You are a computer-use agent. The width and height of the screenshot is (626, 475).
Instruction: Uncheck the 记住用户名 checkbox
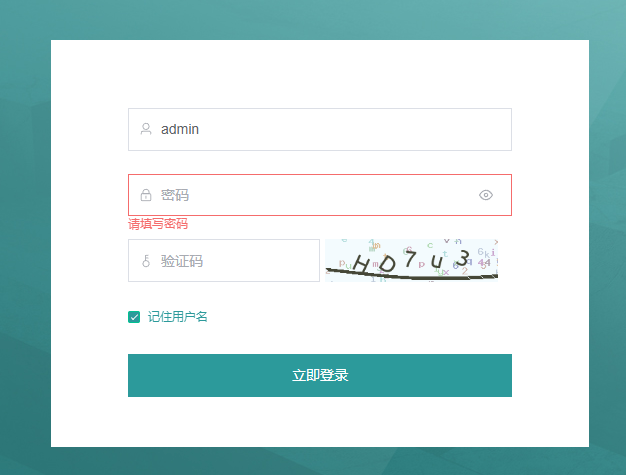coord(134,317)
